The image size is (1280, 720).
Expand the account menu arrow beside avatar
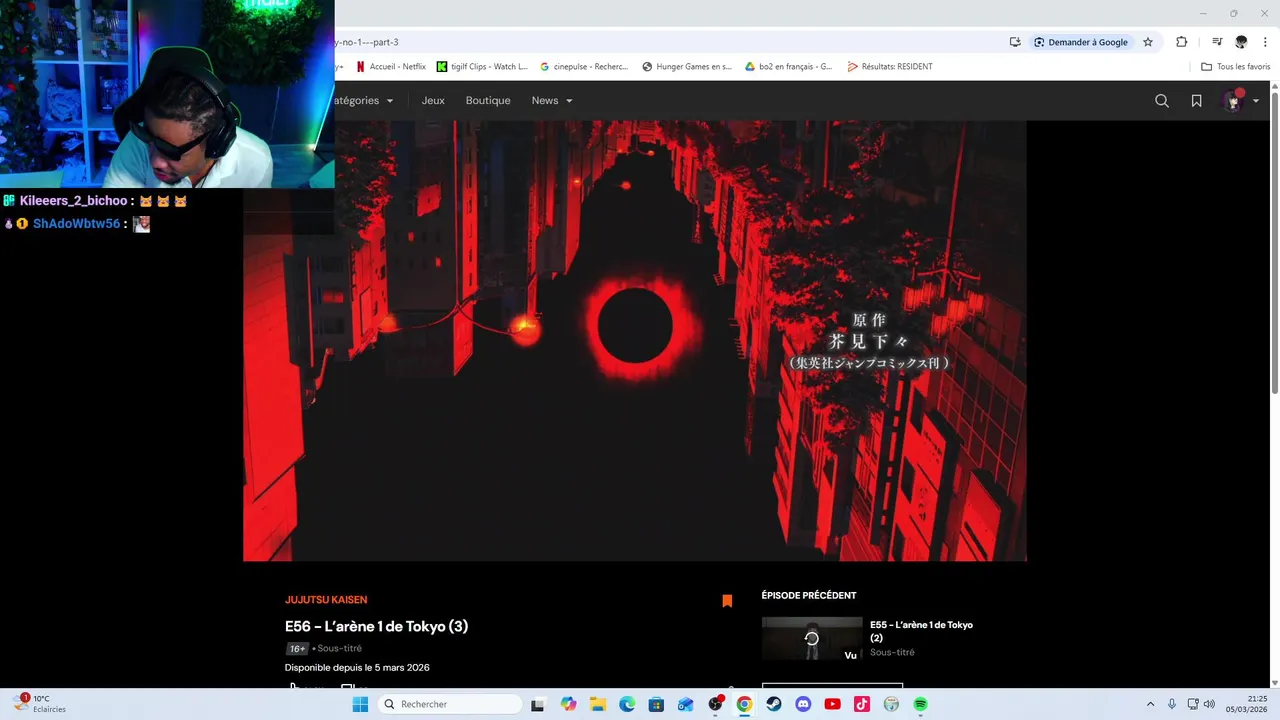tap(1256, 101)
